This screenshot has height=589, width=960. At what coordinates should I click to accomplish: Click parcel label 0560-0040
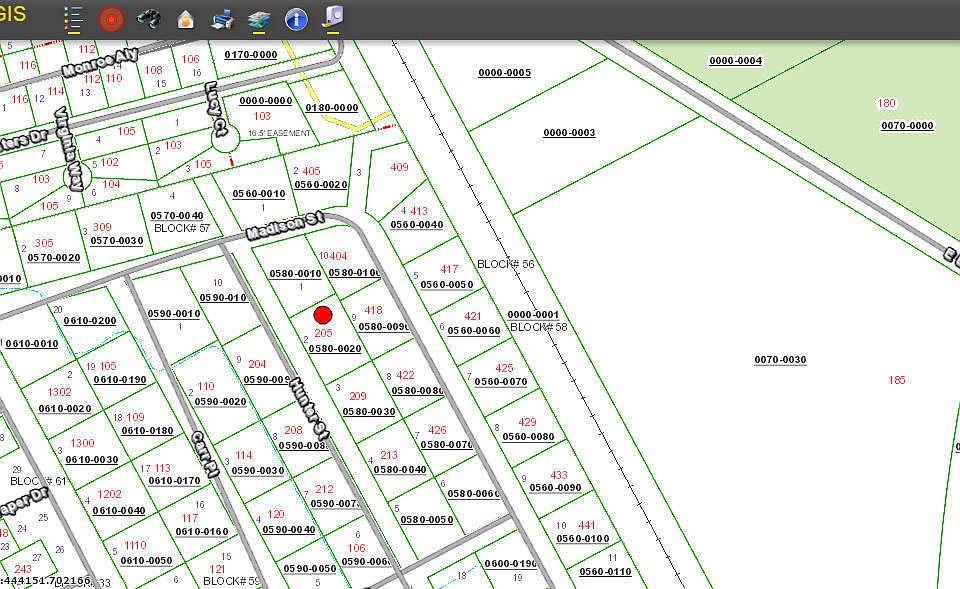pos(417,225)
